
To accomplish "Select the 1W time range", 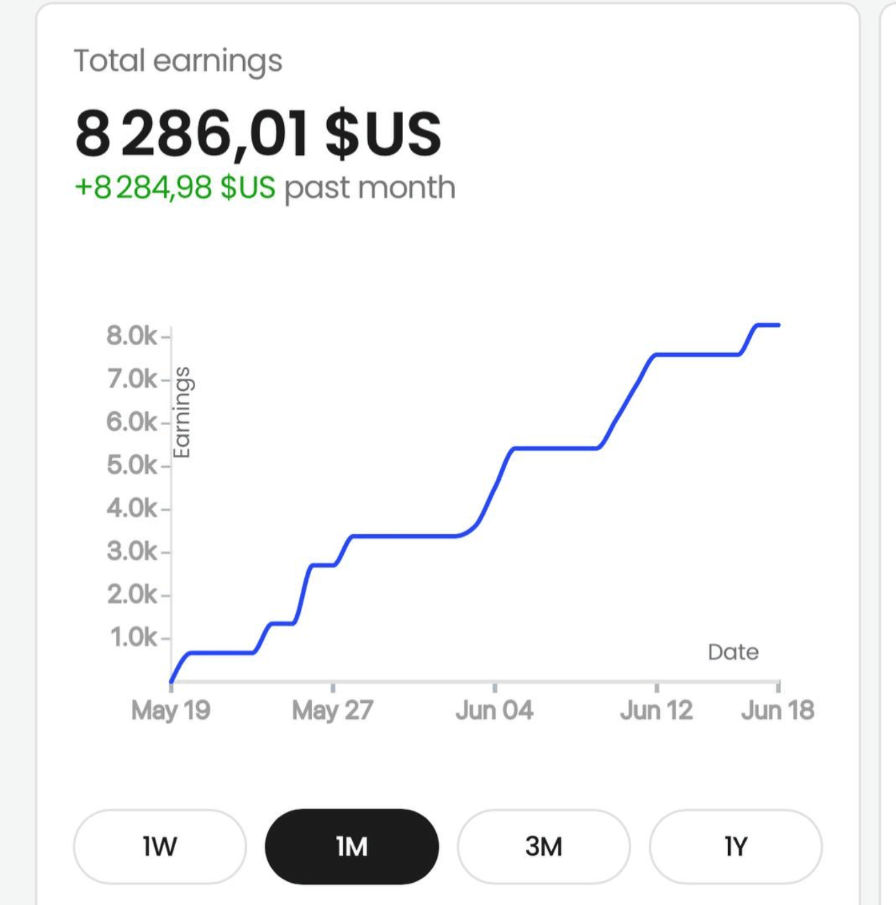I will point(159,847).
